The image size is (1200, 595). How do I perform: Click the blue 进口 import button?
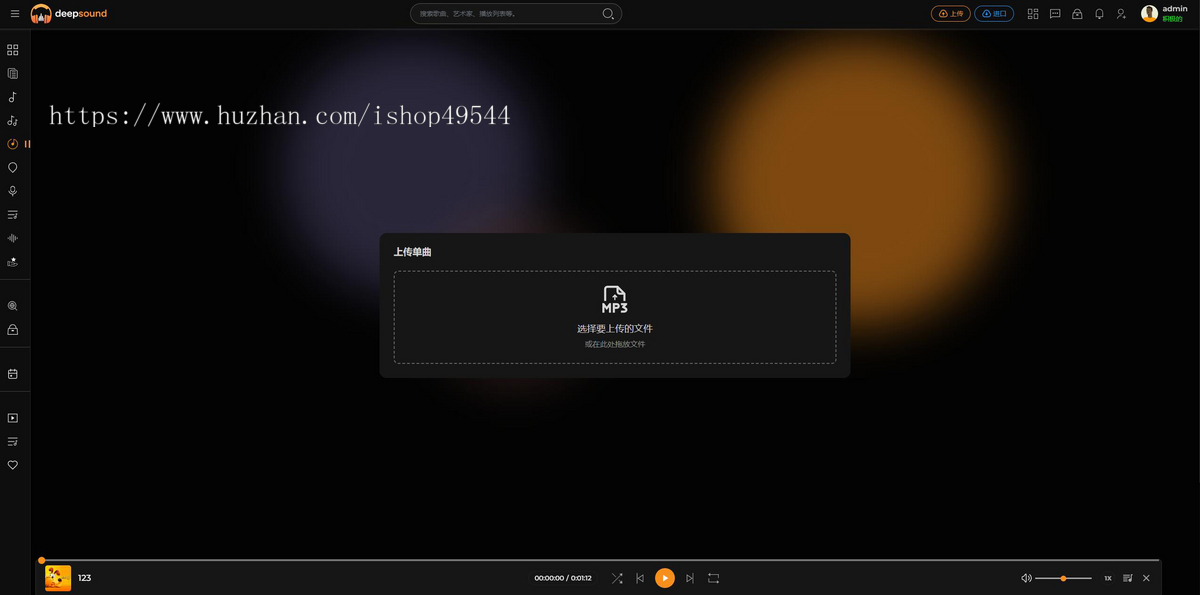coord(993,14)
